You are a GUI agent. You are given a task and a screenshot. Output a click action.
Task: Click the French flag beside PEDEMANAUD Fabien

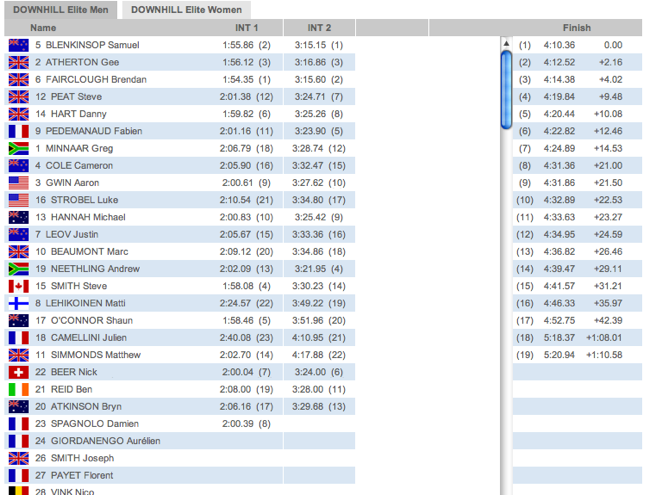coord(18,131)
